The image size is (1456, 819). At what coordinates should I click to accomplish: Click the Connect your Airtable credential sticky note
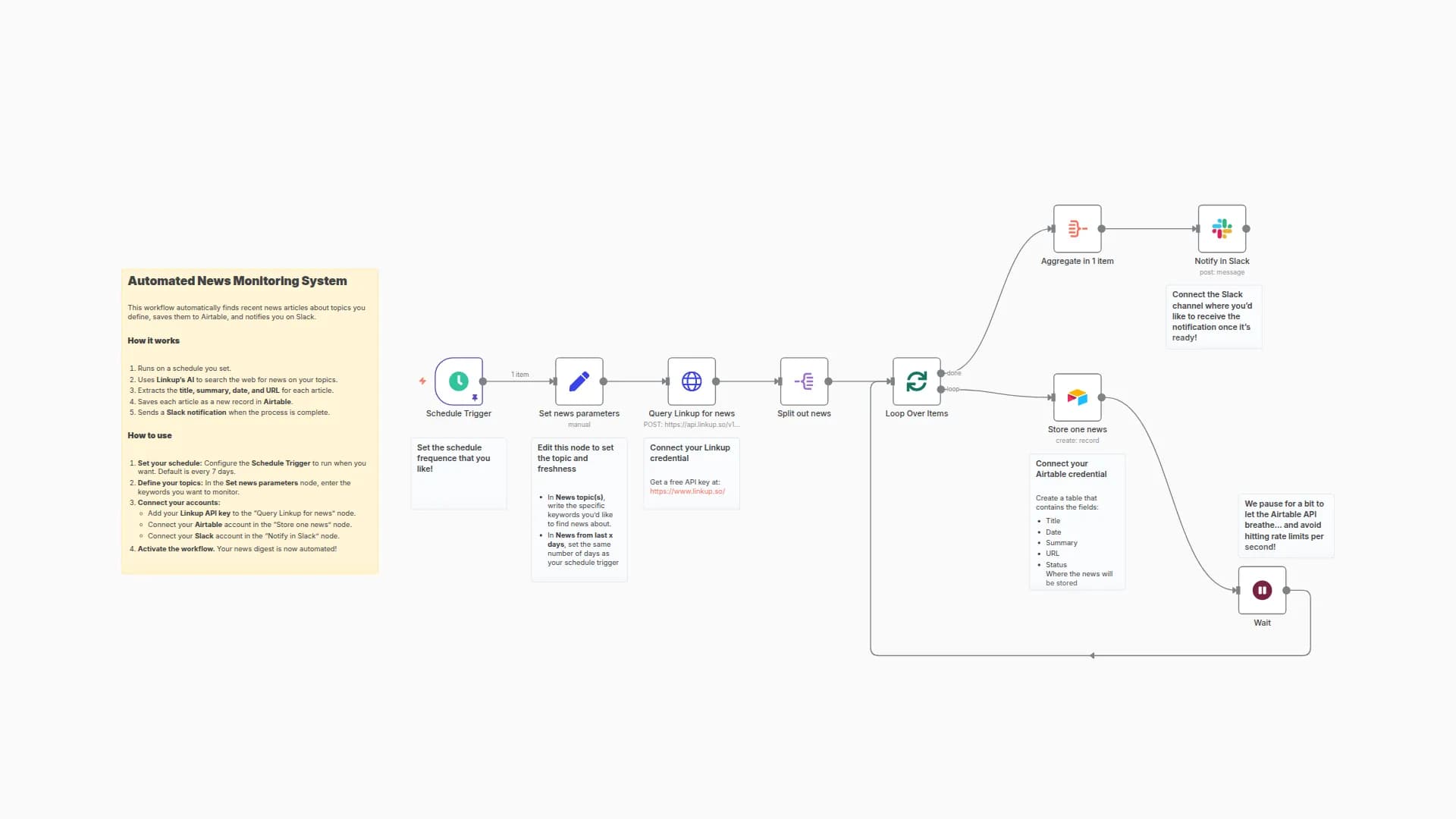[x=1077, y=522]
